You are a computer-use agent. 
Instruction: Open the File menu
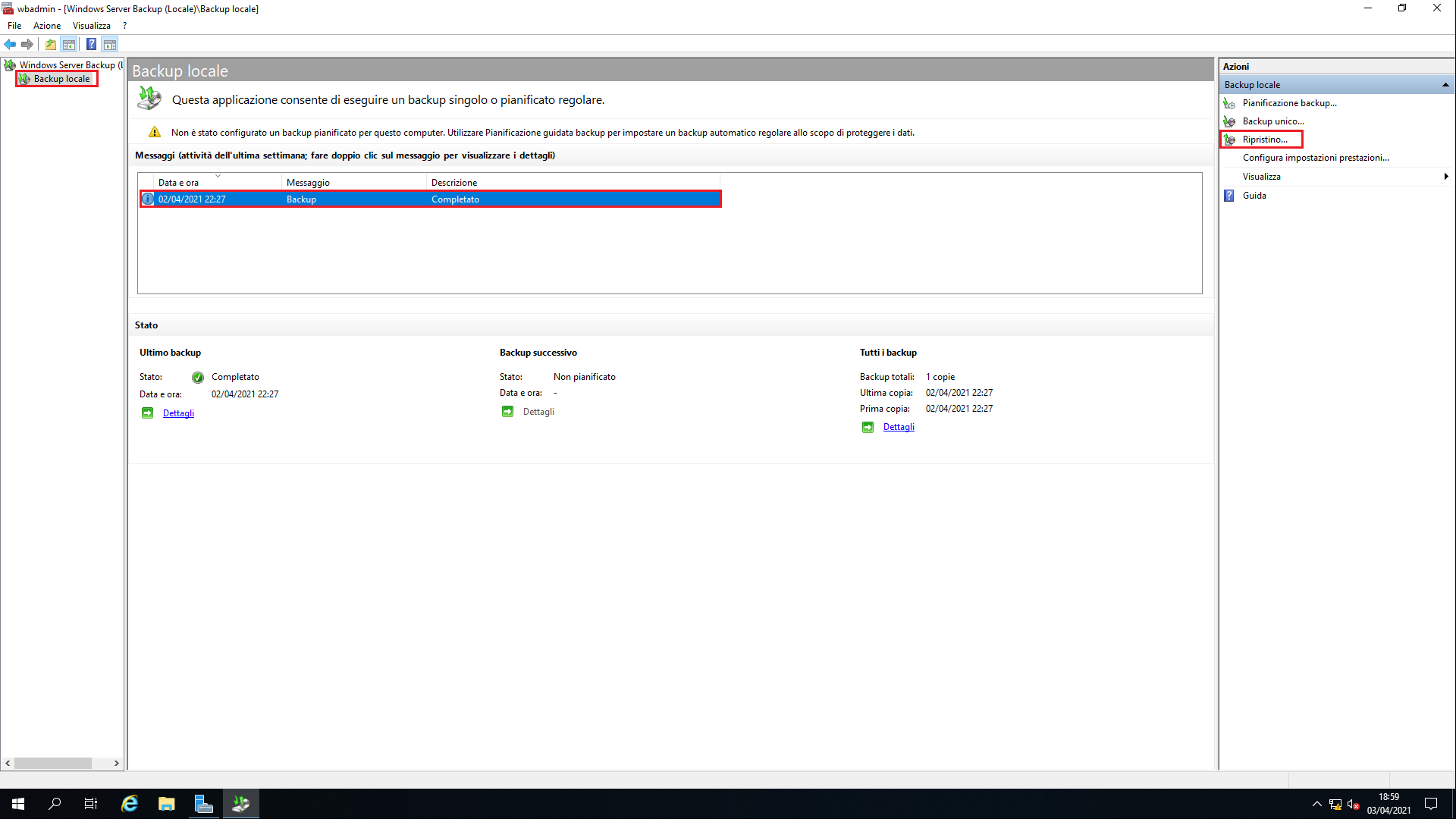[x=14, y=26]
